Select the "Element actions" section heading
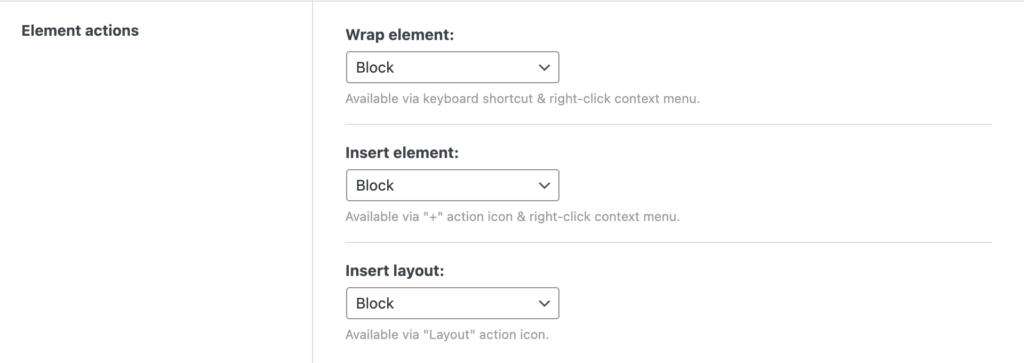1024x363 pixels. point(80,31)
